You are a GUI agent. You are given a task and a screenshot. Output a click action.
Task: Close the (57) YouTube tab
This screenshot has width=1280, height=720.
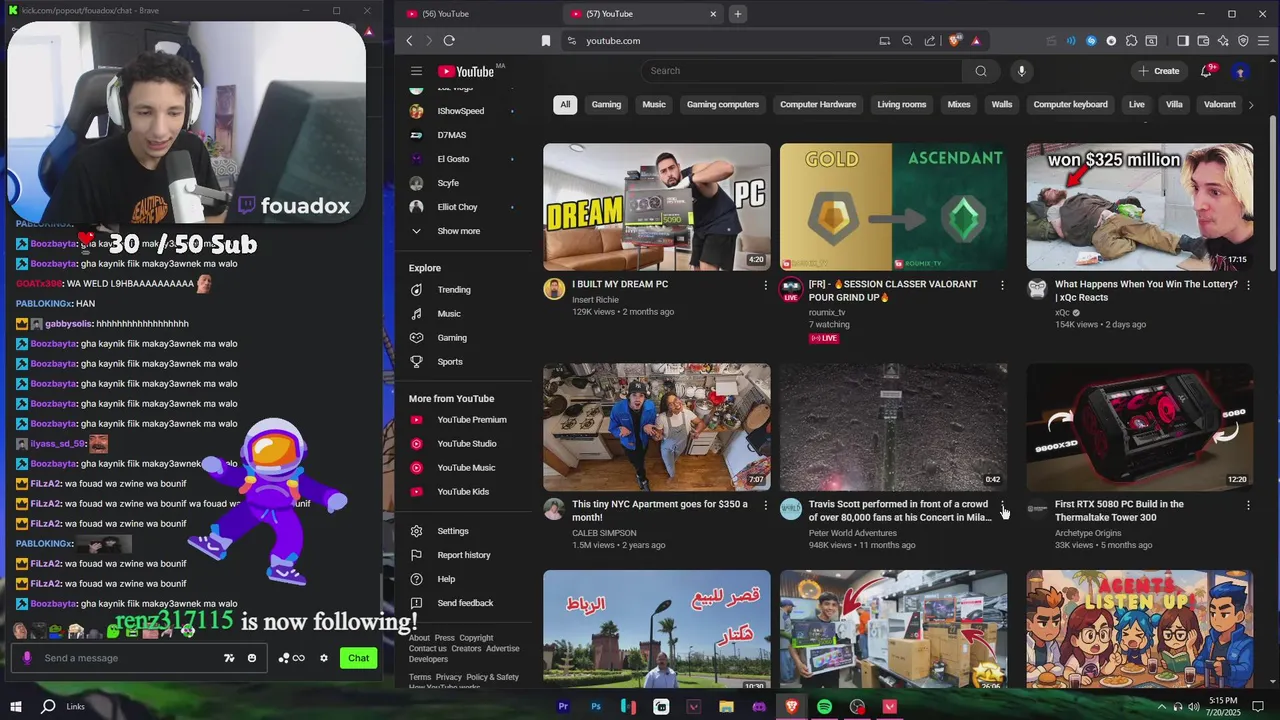713,14
